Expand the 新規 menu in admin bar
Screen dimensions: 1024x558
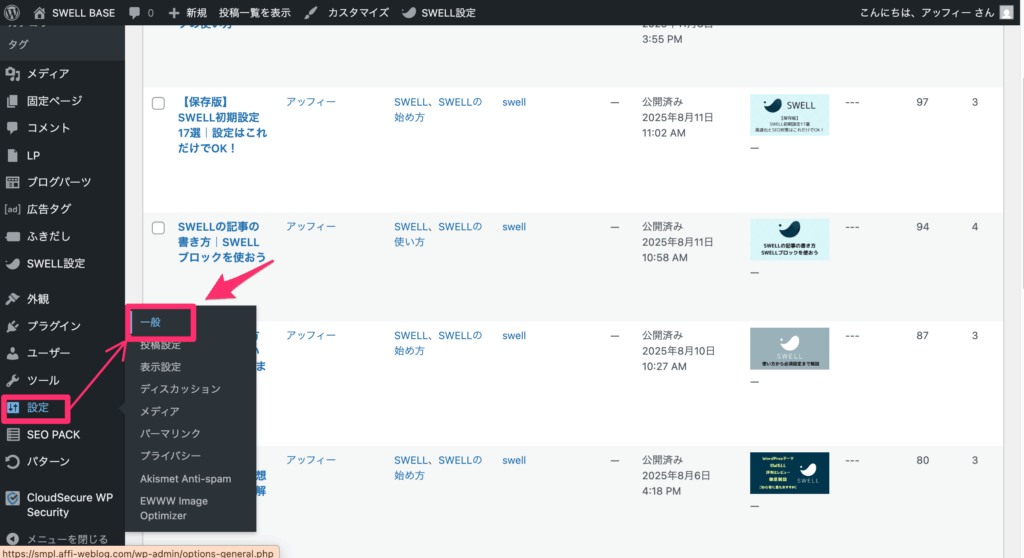pos(188,13)
